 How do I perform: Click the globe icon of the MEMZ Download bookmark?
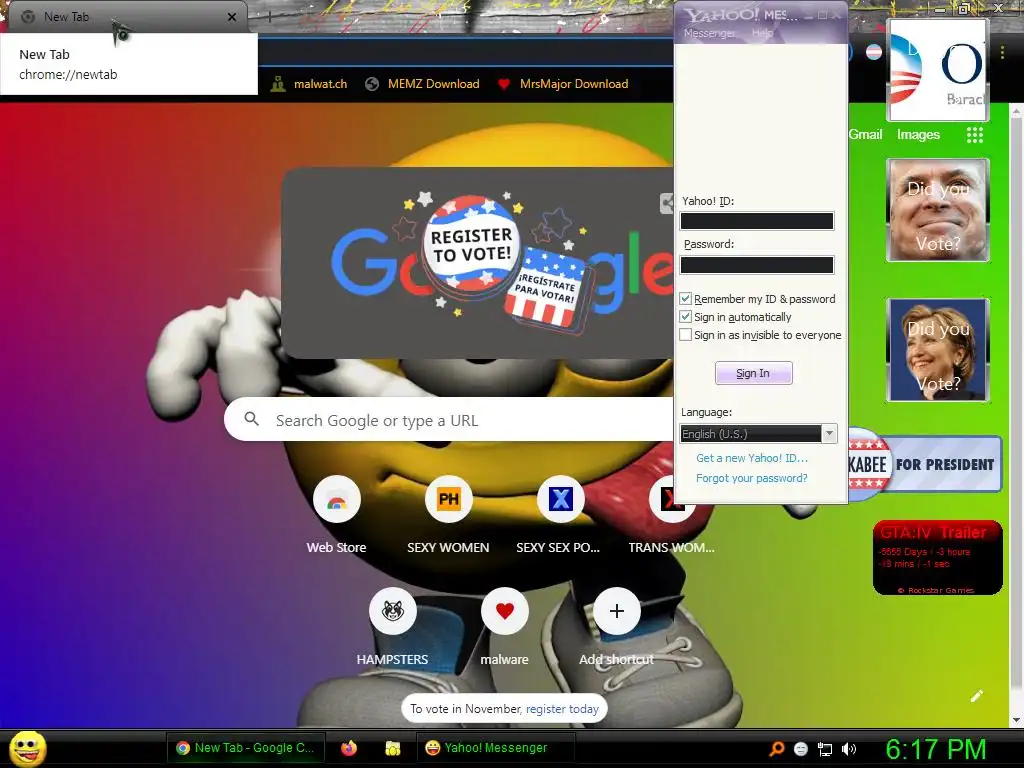(372, 84)
